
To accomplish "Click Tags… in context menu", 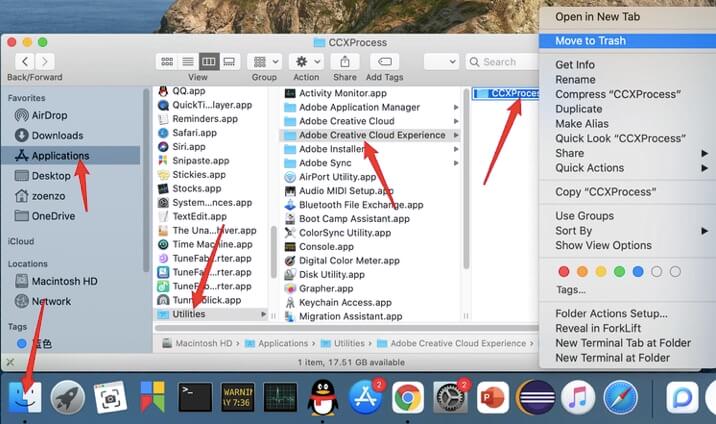I will coord(571,290).
